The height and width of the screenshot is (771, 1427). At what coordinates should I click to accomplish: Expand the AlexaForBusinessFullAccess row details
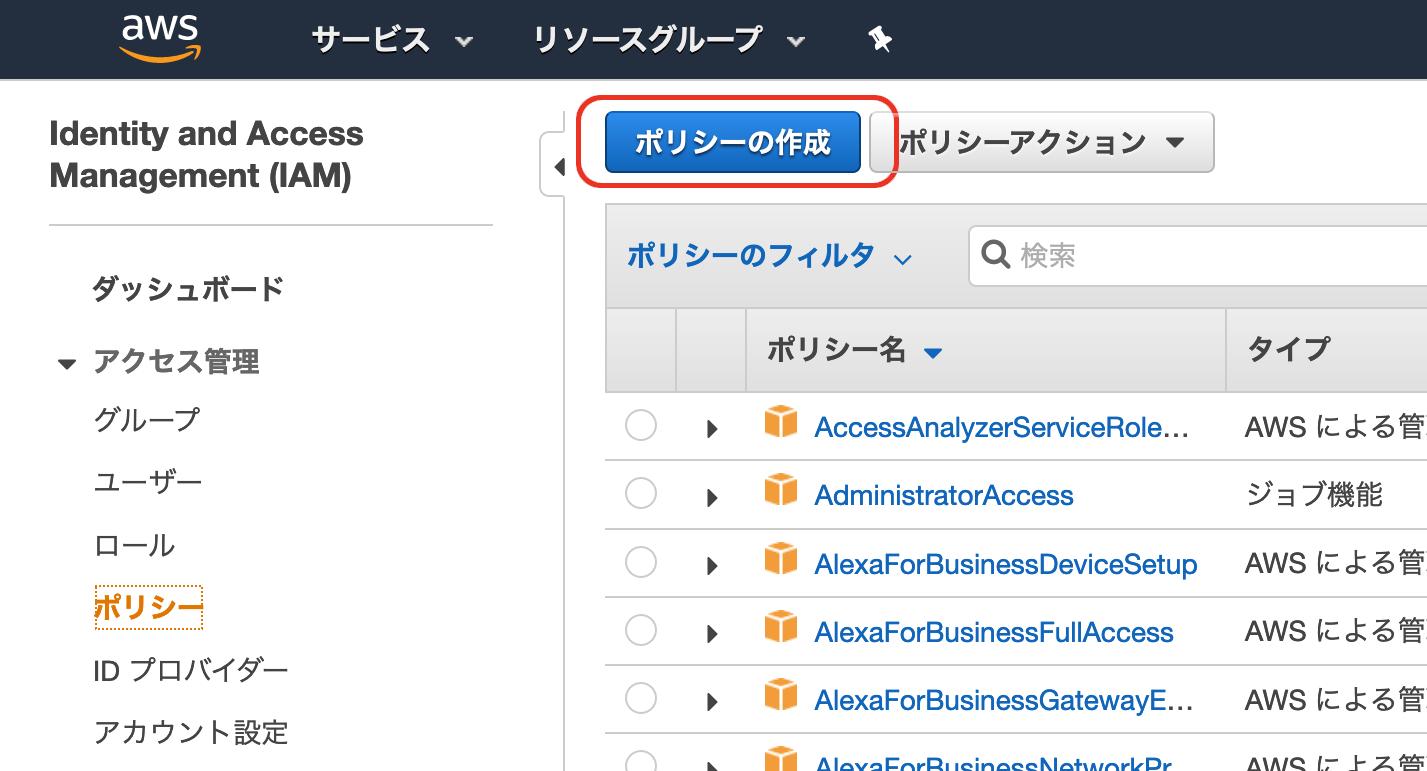(712, 634)
